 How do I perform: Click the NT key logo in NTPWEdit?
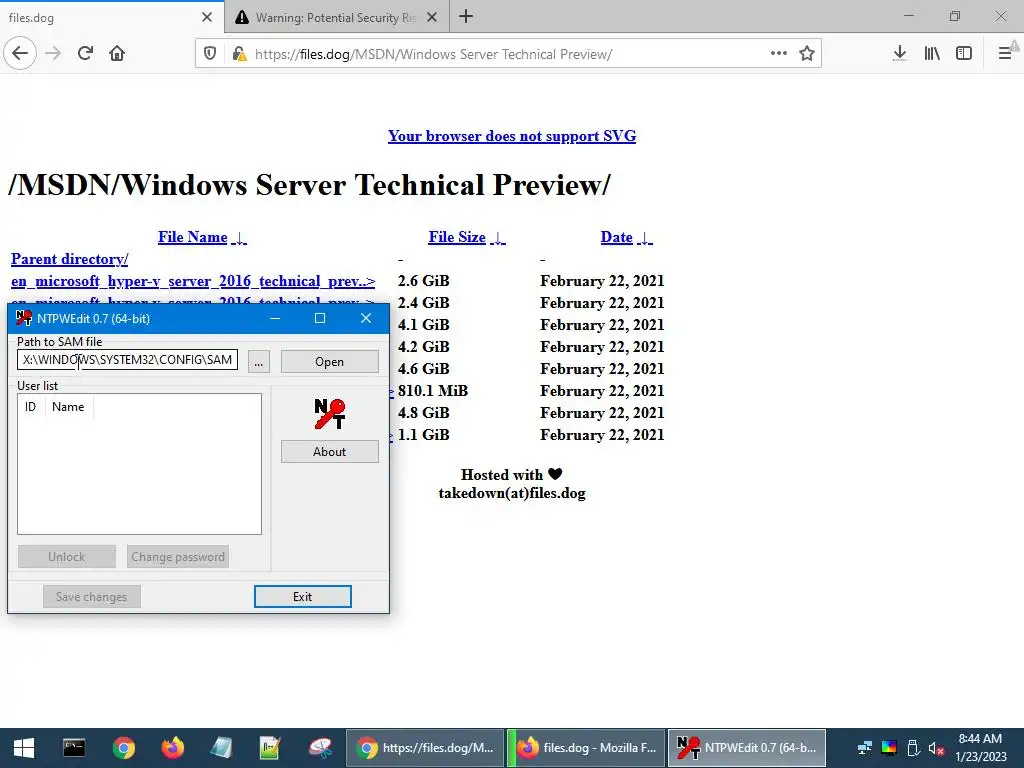[330, 414]
